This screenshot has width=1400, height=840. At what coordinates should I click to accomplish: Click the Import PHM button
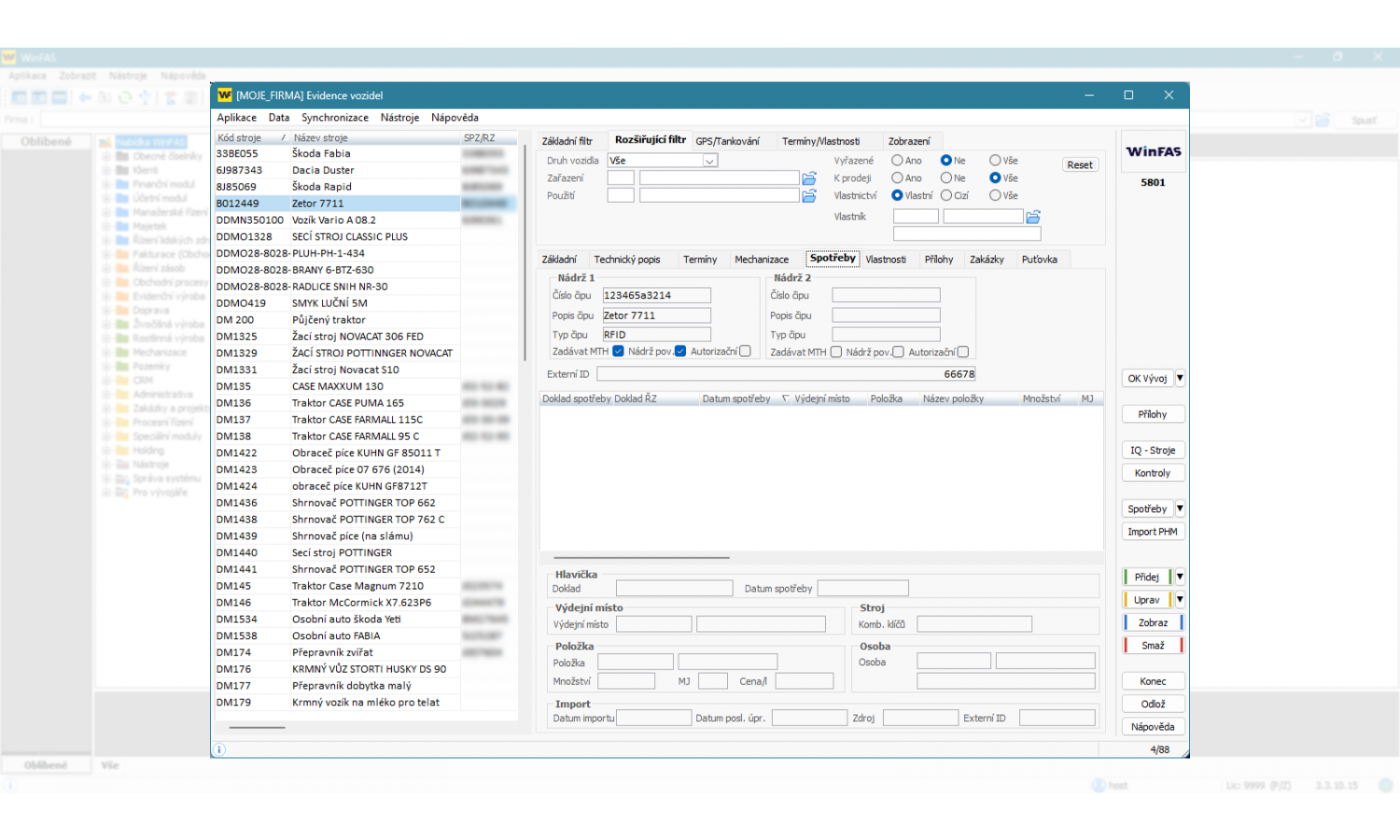[x=1152, y=532]
